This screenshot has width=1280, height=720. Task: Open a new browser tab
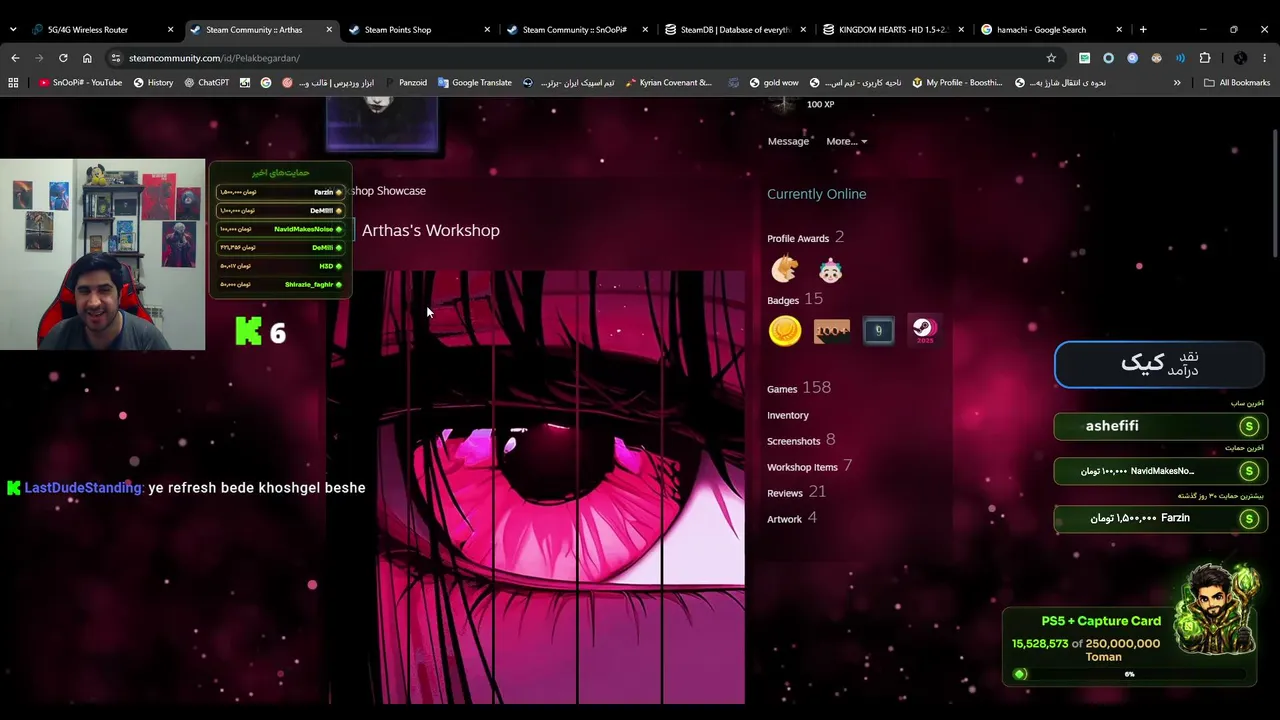coord(1143,30)
